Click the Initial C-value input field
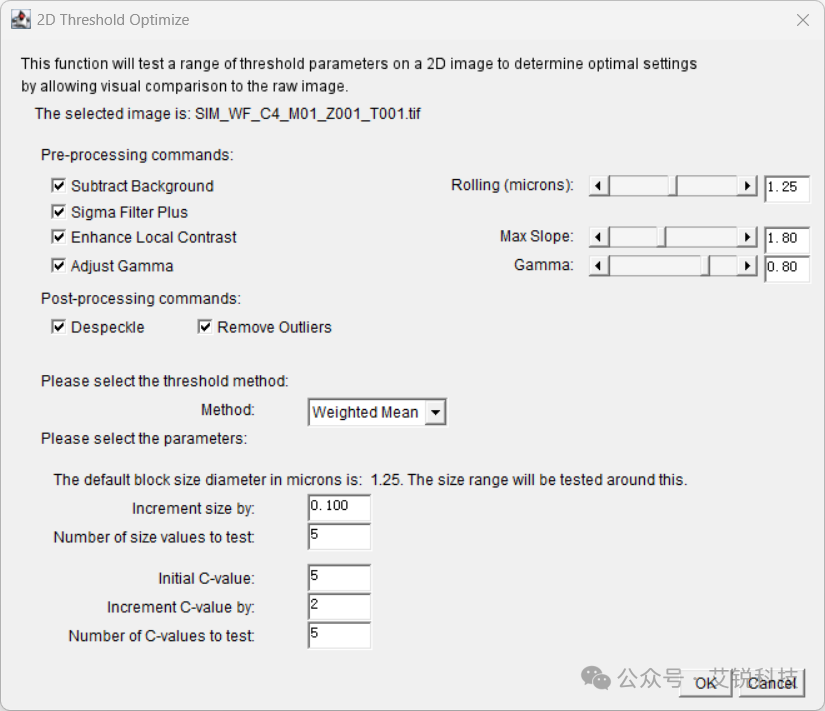The image size is (825, 711). pyautogui.click(x=339, y=578)
